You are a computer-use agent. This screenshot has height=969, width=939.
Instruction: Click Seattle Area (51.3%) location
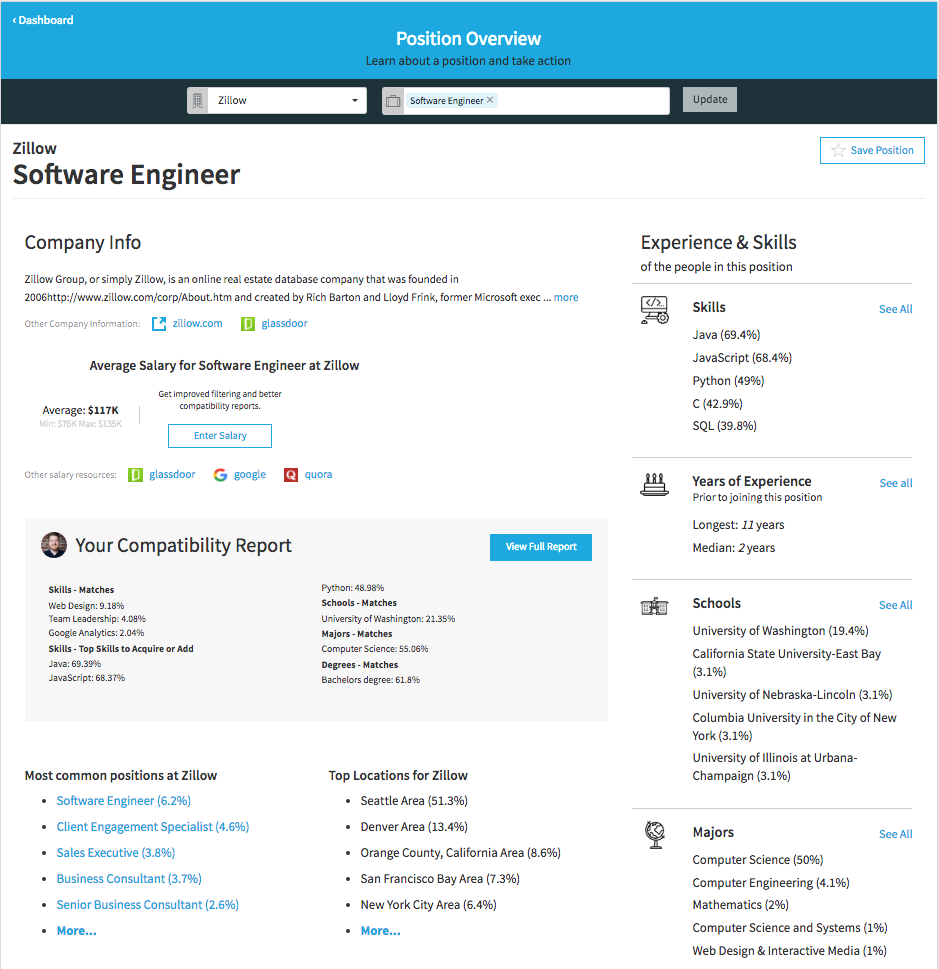(x=414, y=801)
